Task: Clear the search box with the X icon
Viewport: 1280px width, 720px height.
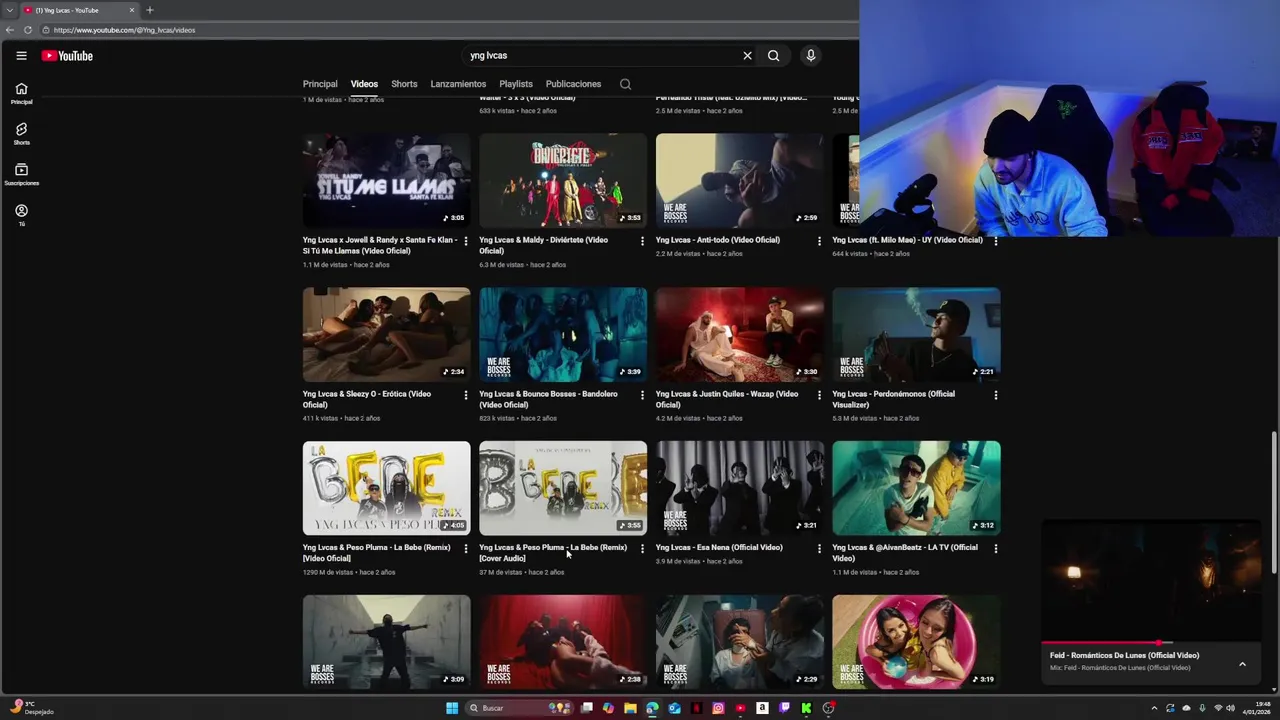Action: click(x=747, y=56)
